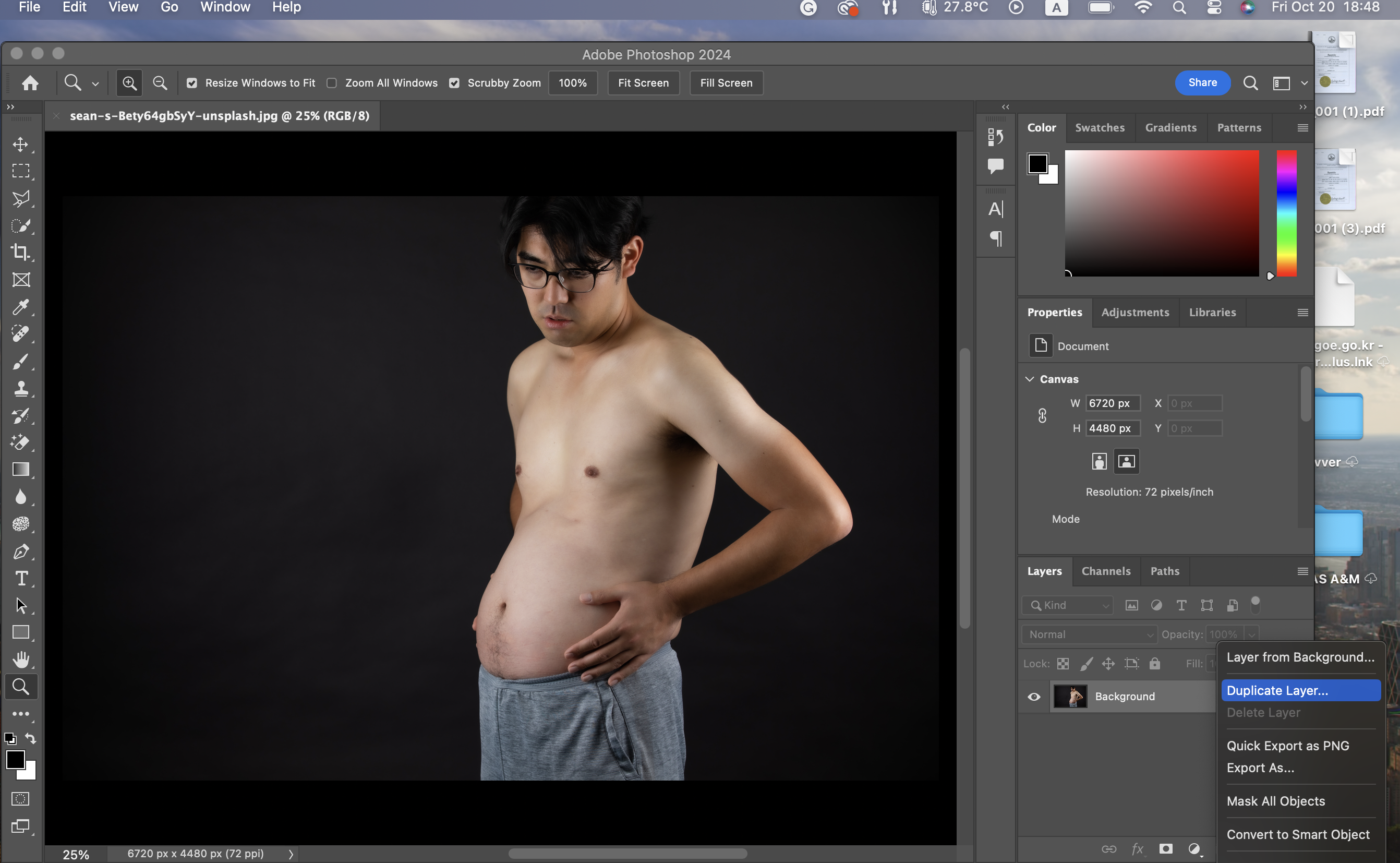The width and height of the screenshot is (1400, 863).
Task: Select the Hand tool
Action: 20,660
